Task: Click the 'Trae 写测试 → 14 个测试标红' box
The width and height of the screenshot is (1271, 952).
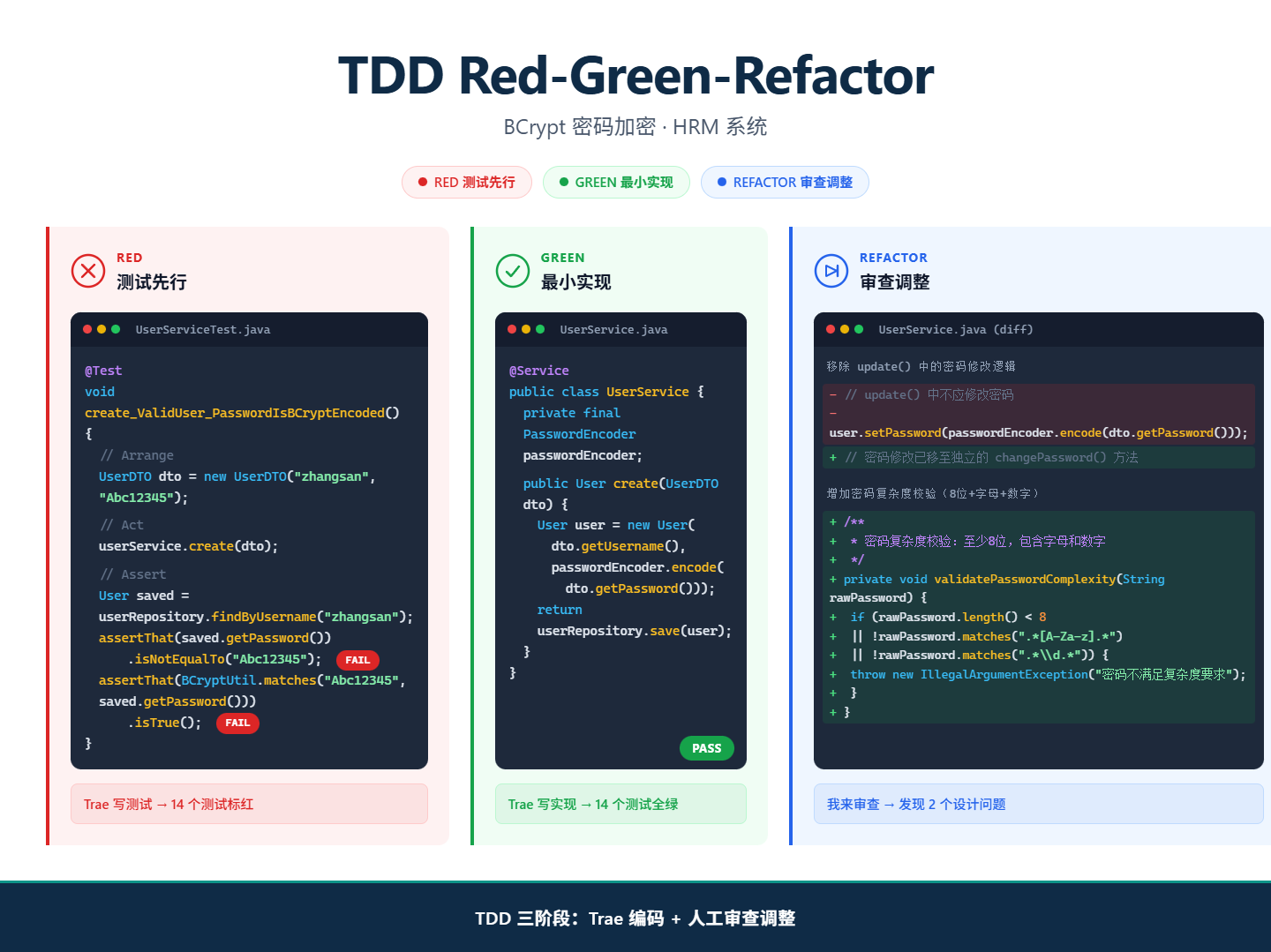Action: 249,804
